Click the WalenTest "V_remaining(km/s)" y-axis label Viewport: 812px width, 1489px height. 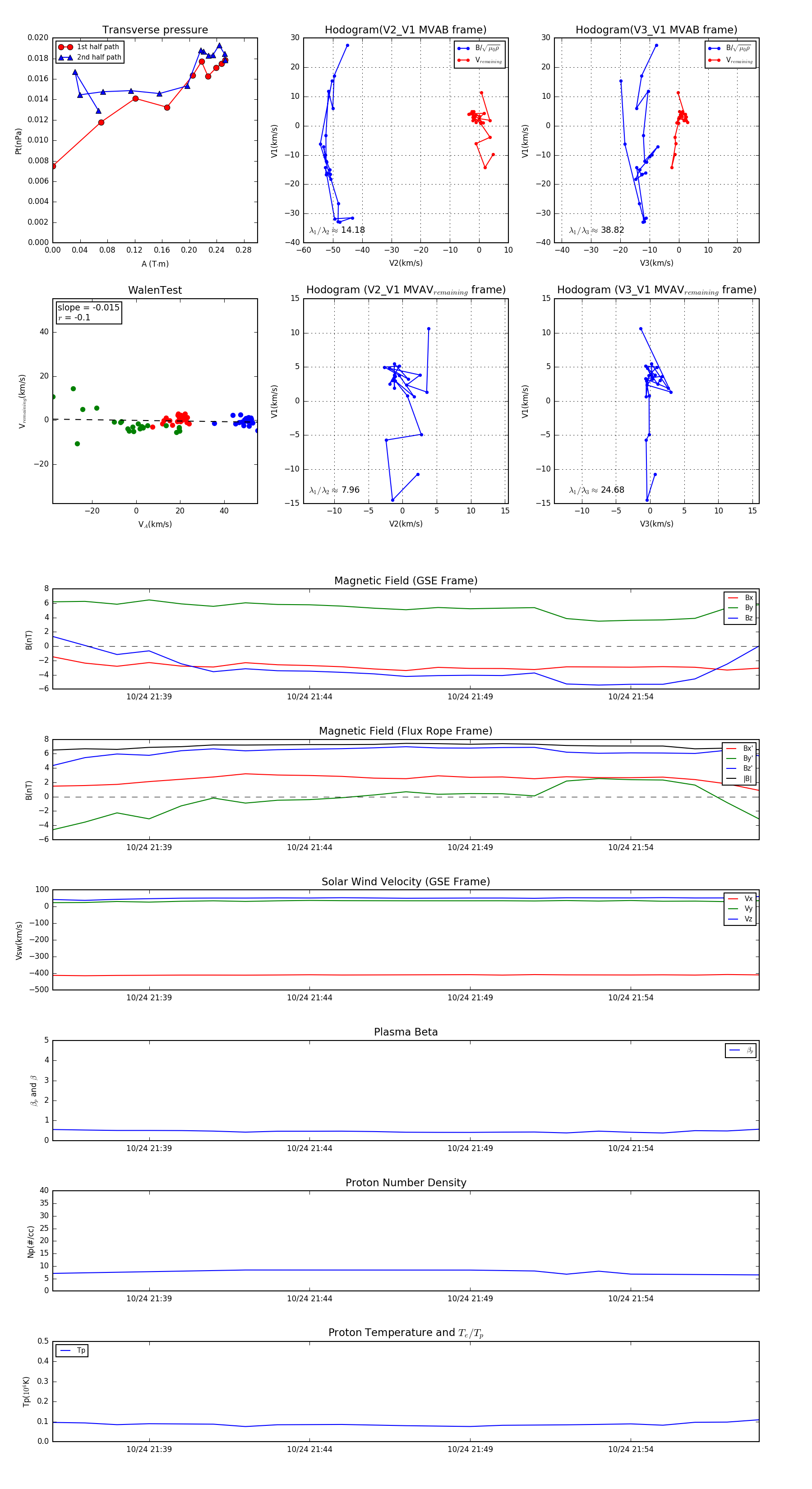[22, 401]
